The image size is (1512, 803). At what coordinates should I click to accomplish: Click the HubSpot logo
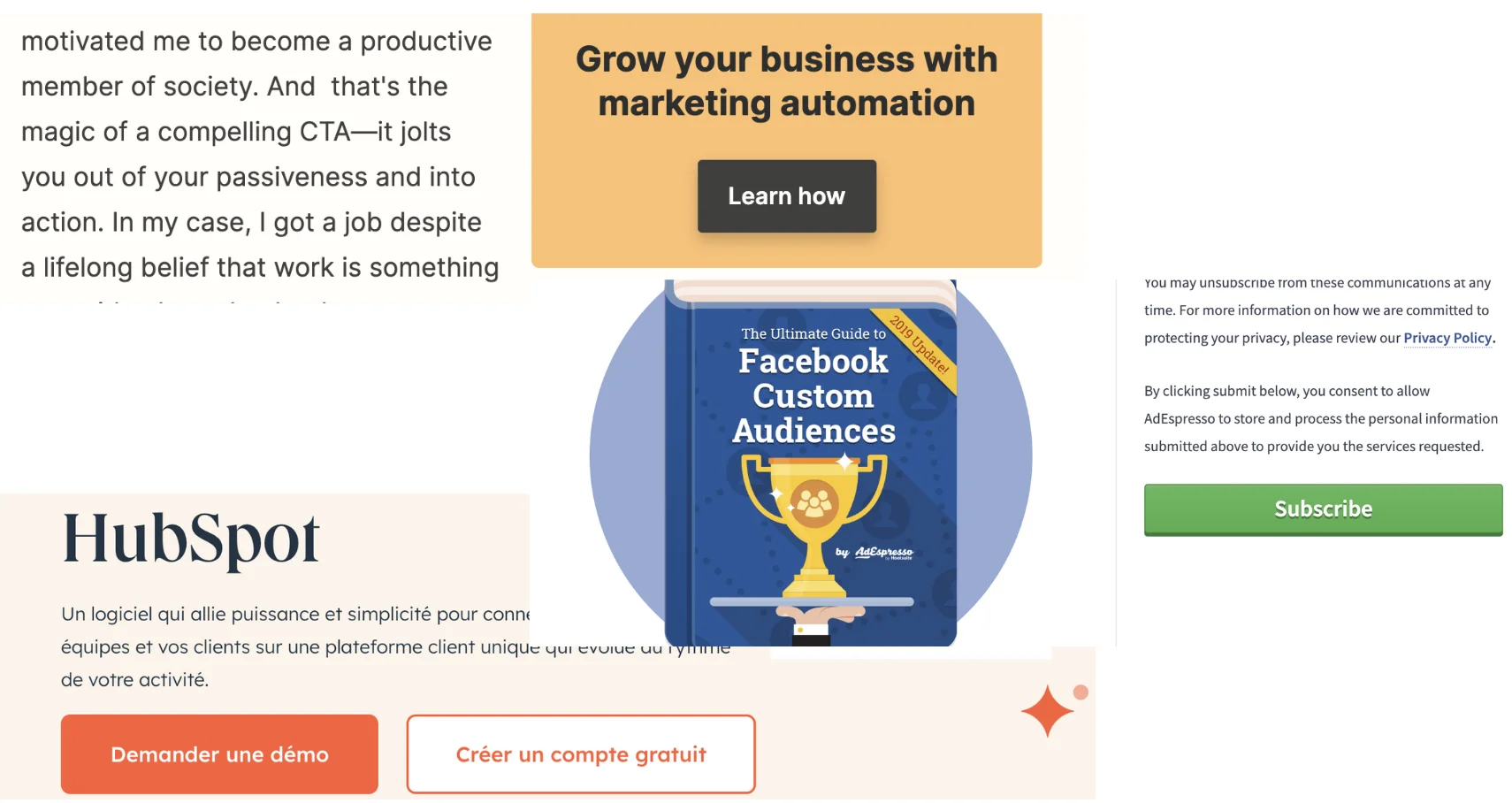(x=191, y=539)
